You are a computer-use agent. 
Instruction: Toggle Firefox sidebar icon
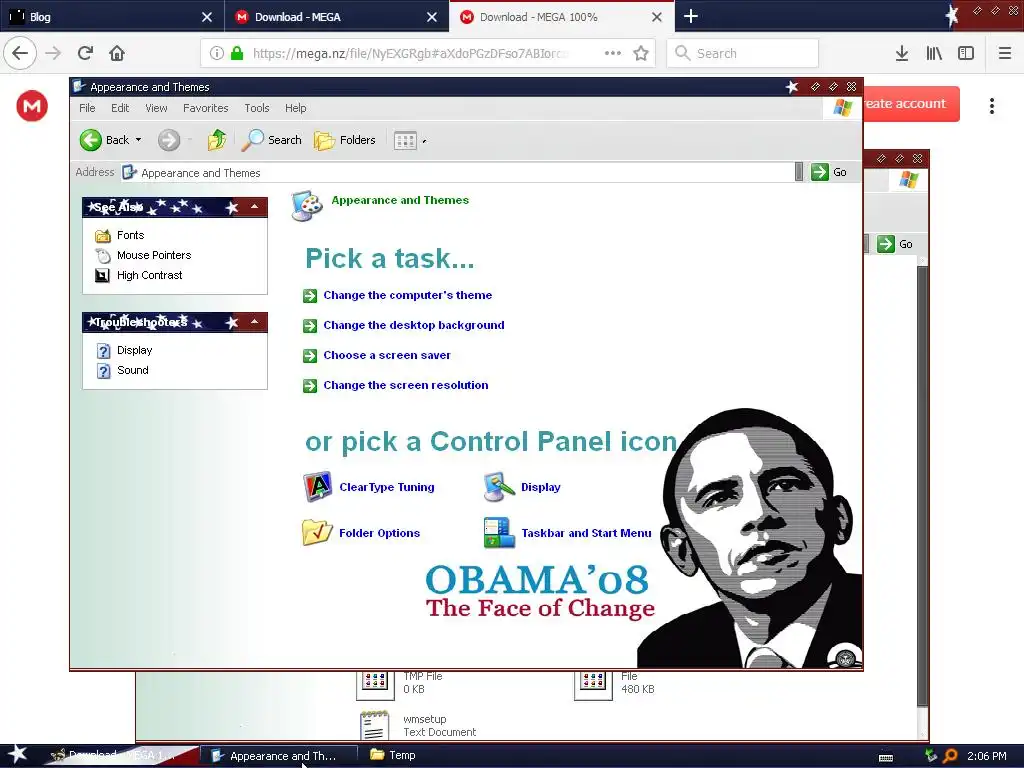(966, 53)
